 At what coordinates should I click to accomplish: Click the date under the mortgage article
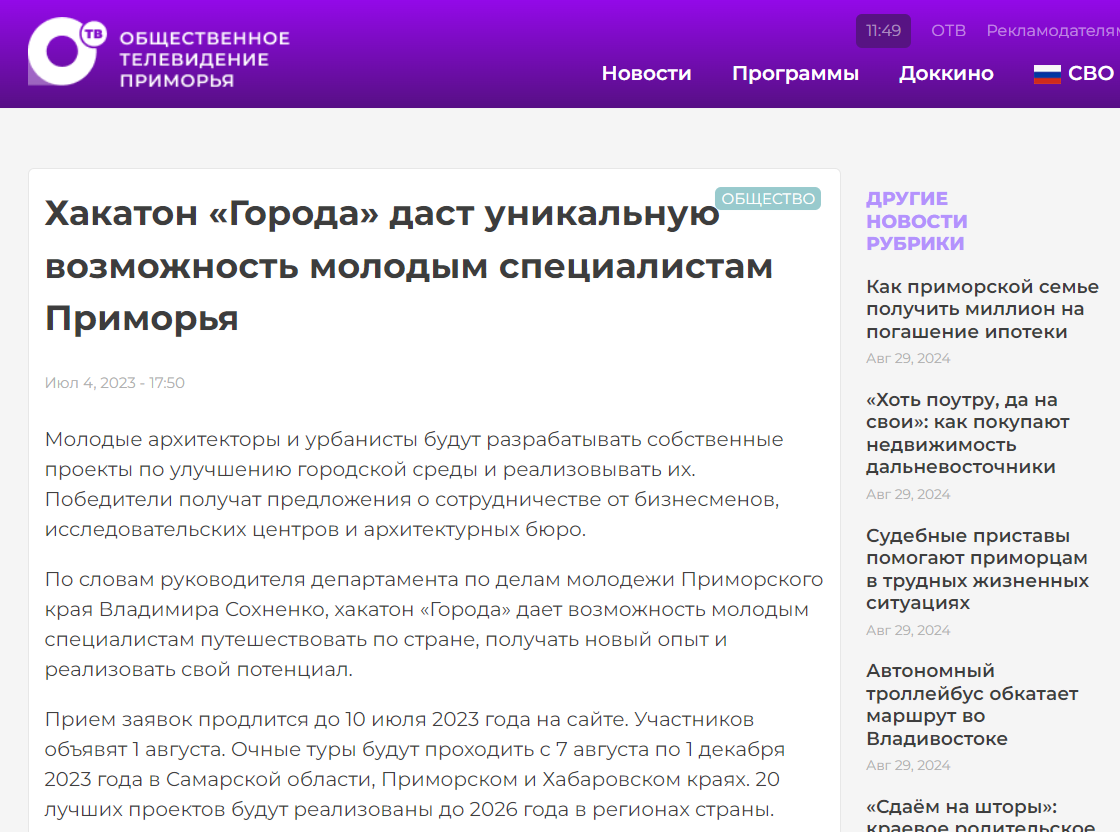[908, 359]
